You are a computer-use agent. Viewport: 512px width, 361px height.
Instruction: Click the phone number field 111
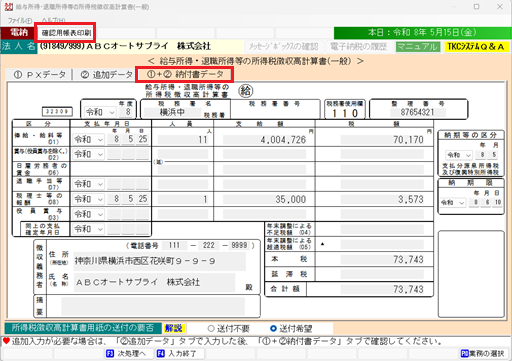[x=175, y=246]
